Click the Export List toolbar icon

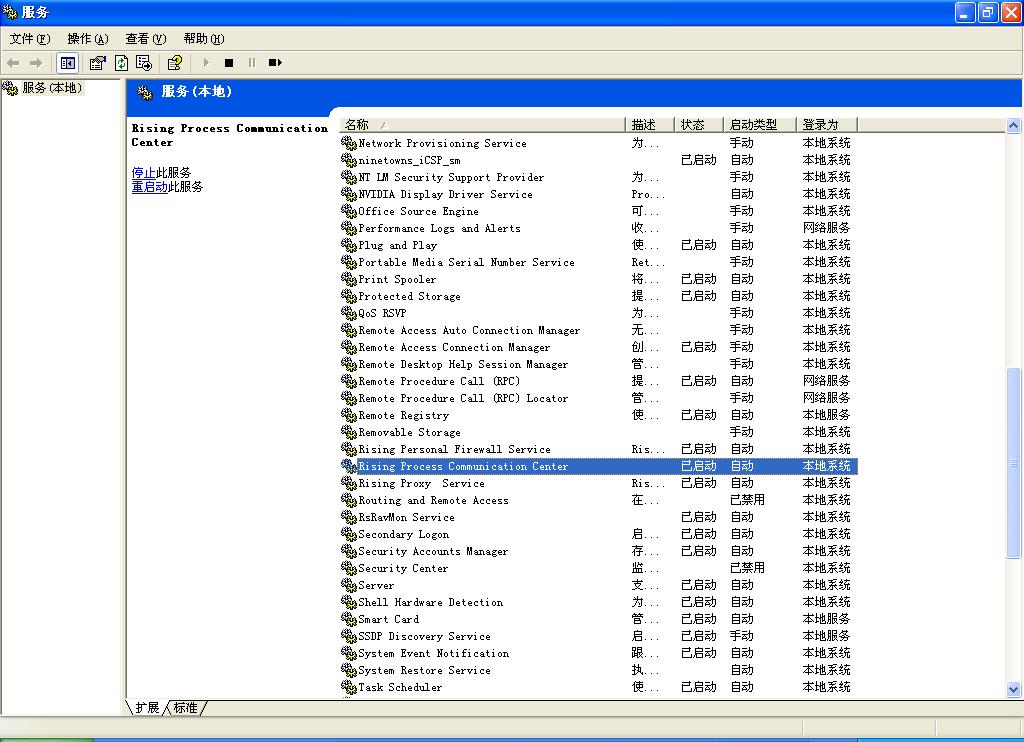(x=144, y=63)
